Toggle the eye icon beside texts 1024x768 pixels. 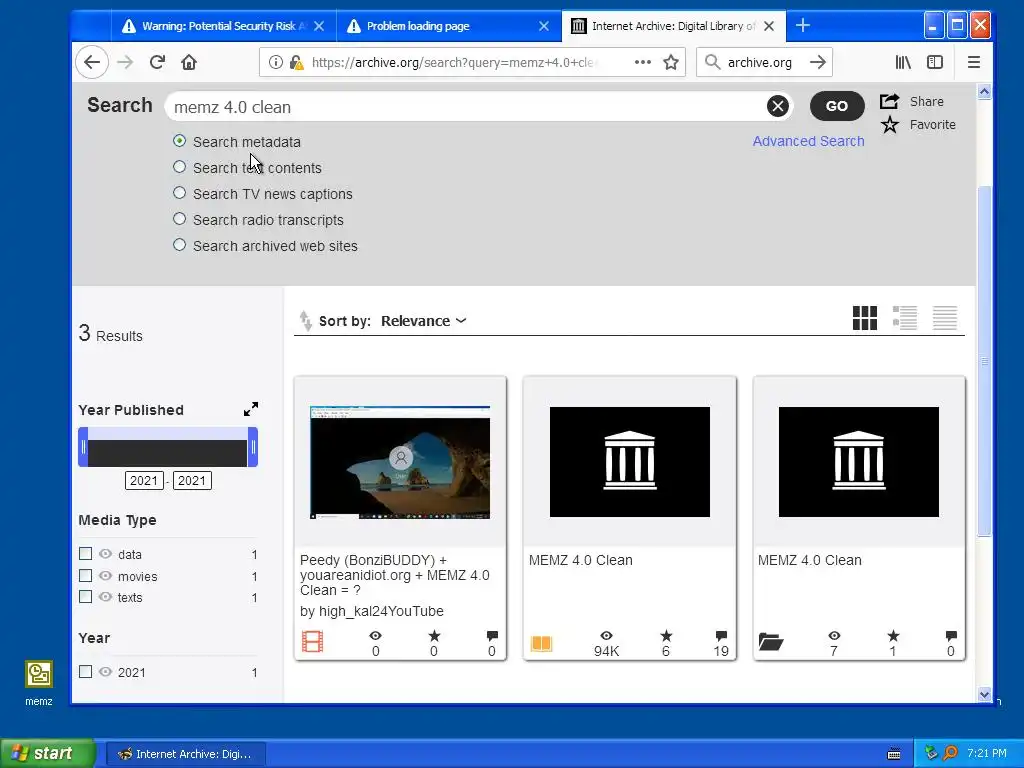(105, 597)
